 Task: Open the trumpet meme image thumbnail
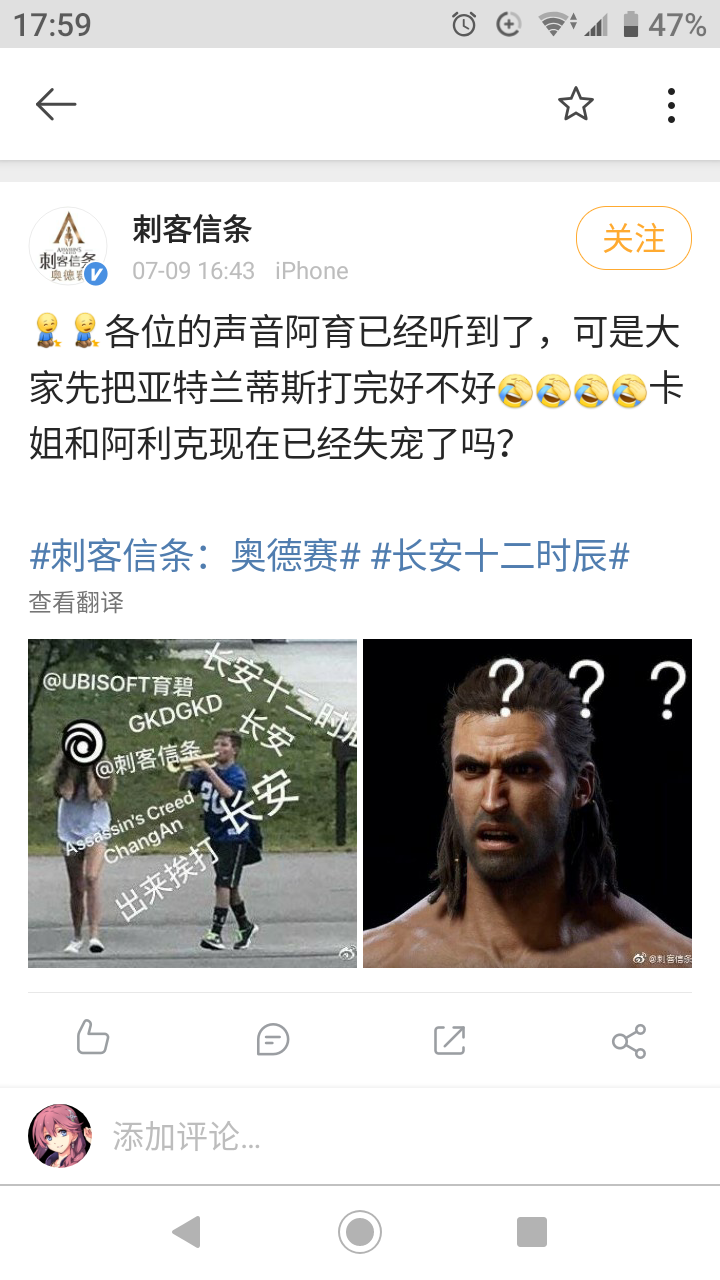pos(192,803)
